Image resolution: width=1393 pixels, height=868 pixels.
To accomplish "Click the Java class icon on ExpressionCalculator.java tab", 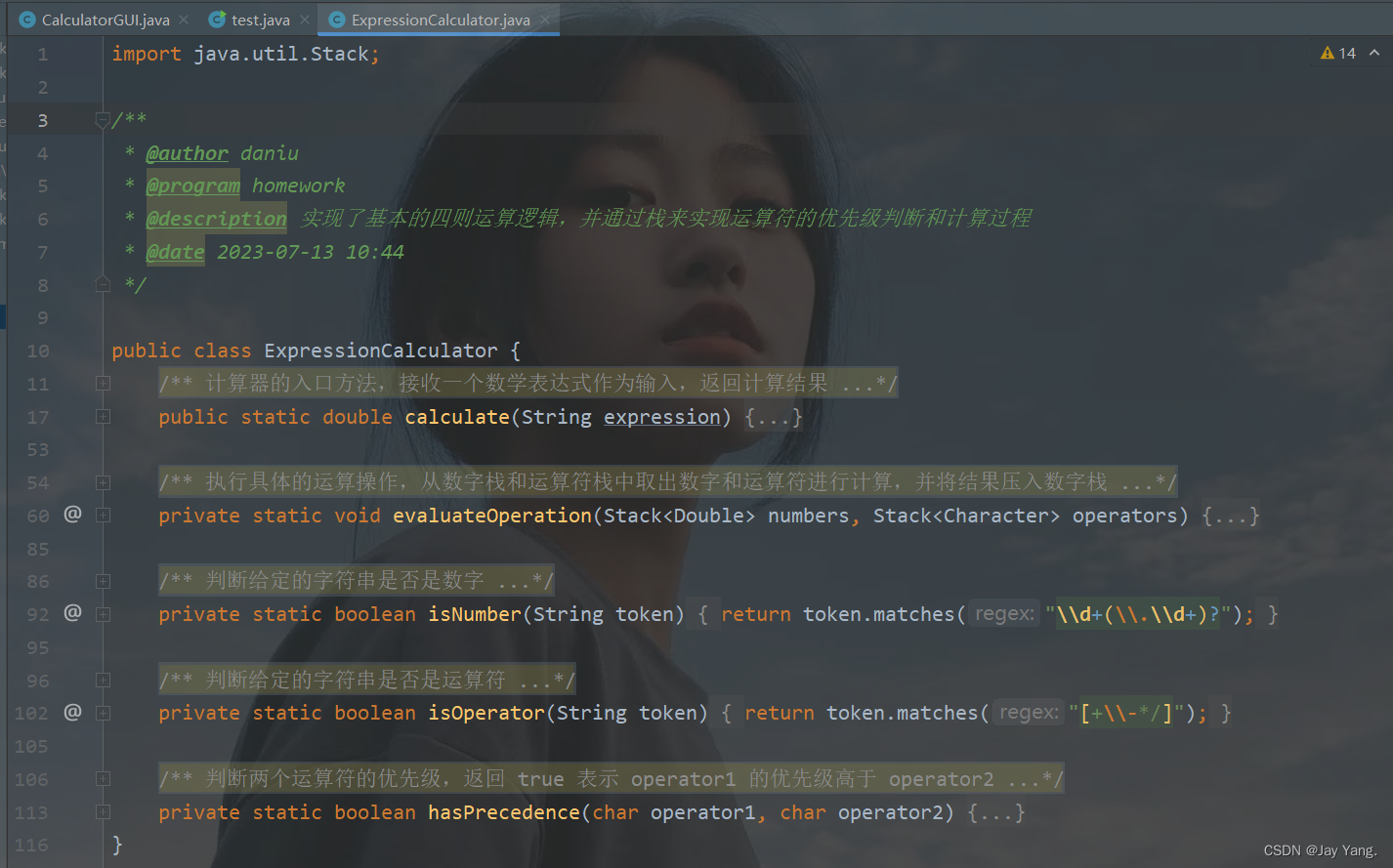I will point(337,18).
